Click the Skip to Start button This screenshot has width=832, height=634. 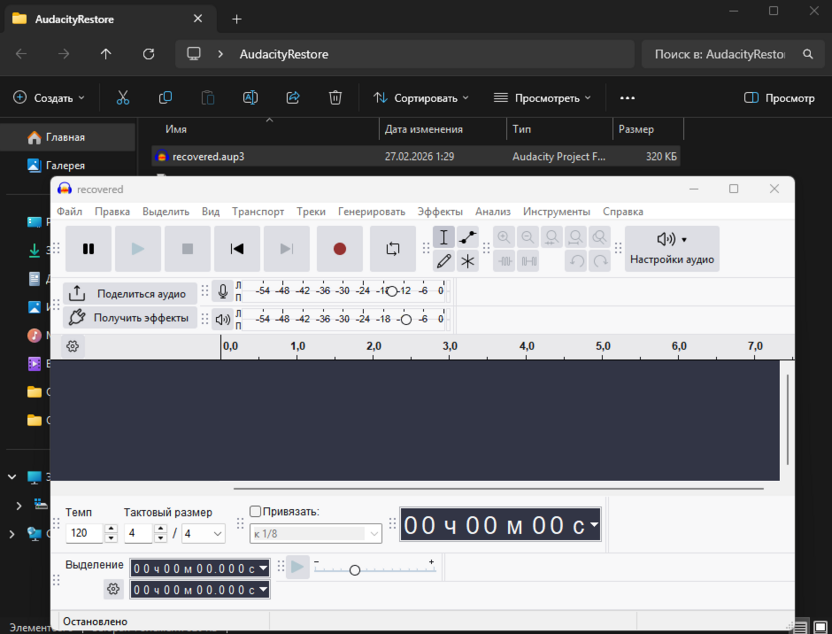click(237, 248)
